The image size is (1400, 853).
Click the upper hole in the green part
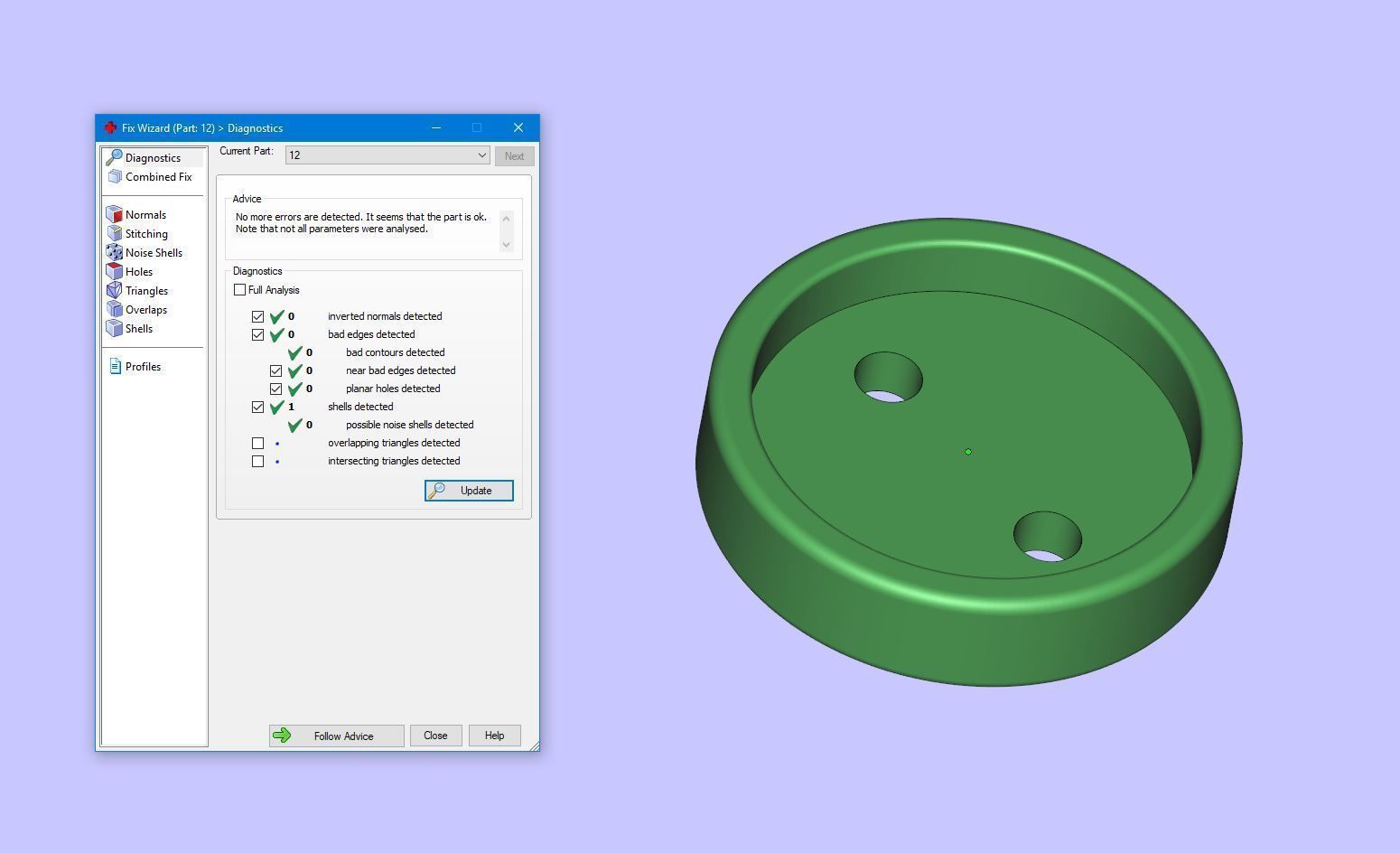[888, 378]
